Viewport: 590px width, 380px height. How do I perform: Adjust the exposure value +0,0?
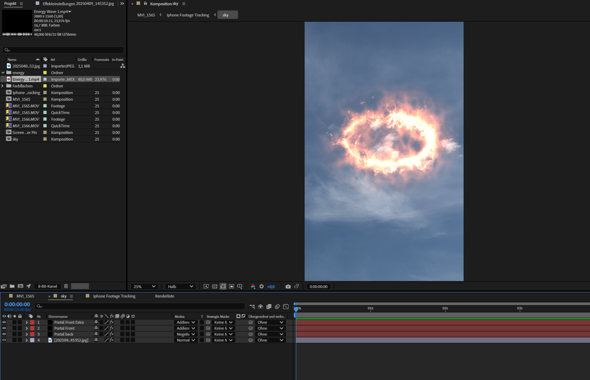(271, 287)
